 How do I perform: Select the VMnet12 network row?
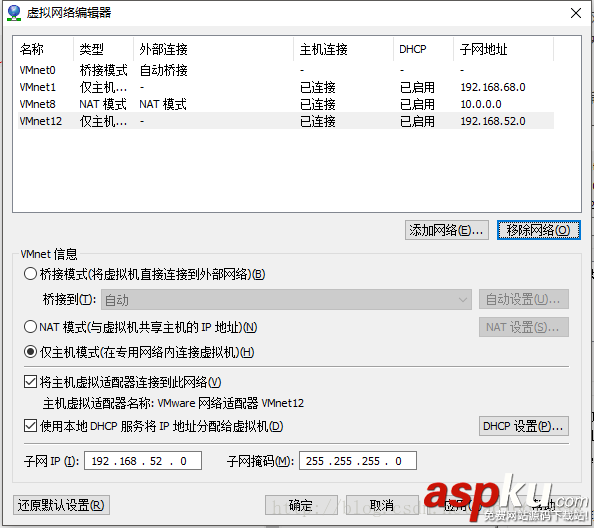[286, 121]
